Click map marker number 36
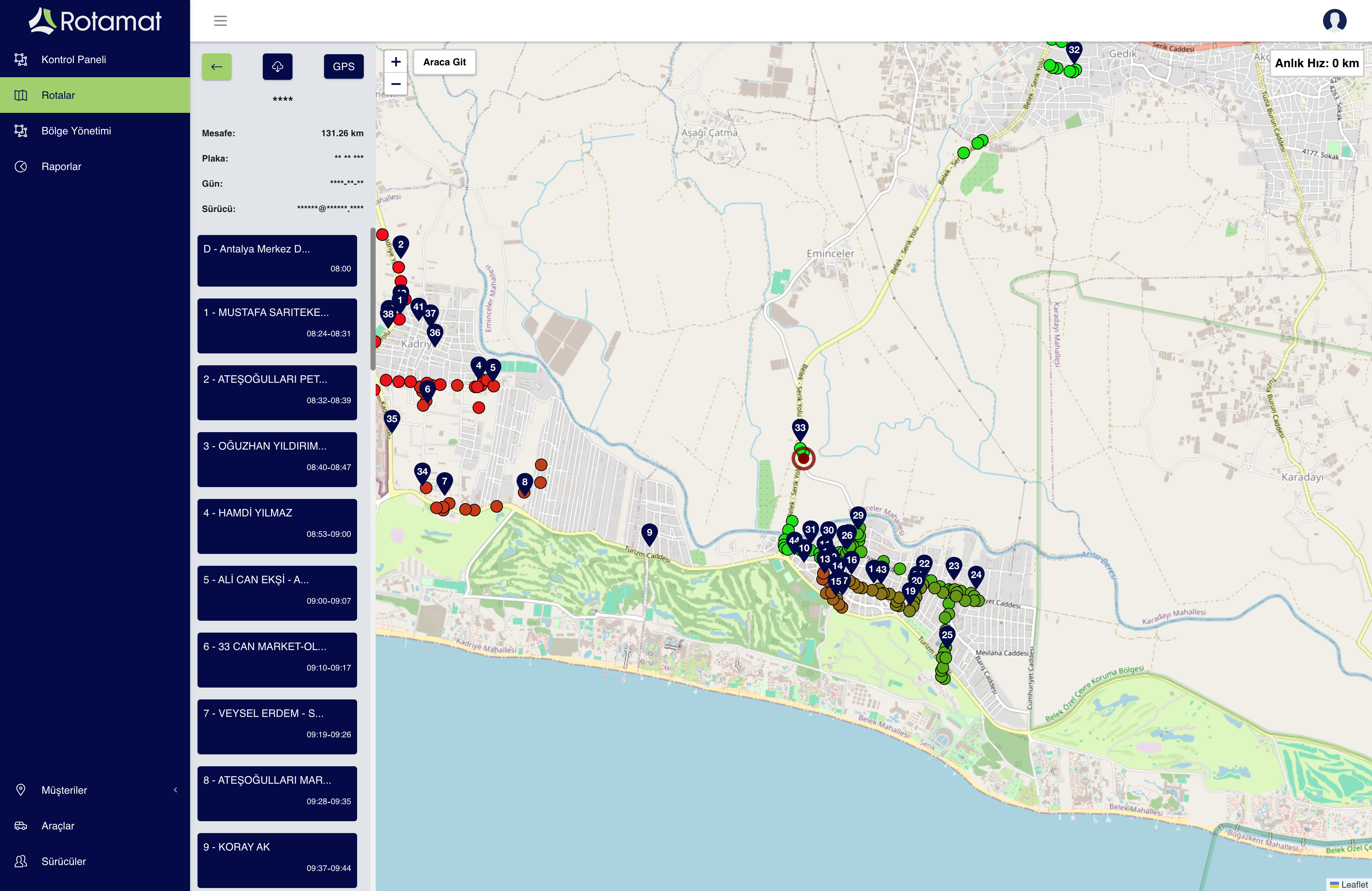The width and height of the screenshot is (1372, 891). (x=435, y=334)
